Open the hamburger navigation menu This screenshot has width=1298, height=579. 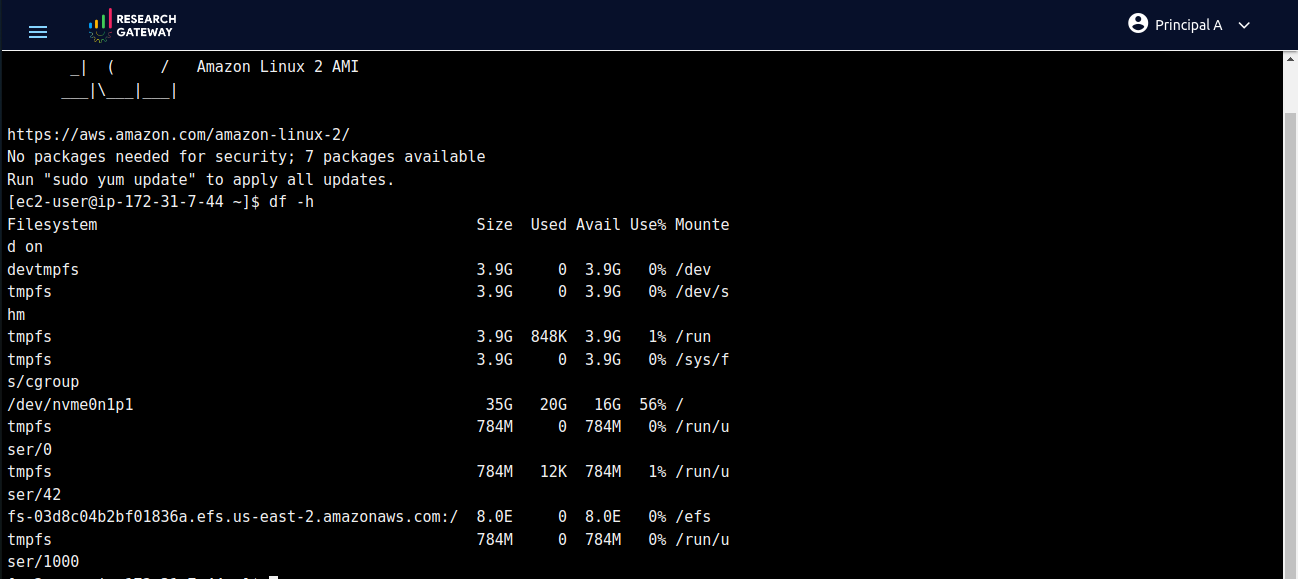[38, 32]
